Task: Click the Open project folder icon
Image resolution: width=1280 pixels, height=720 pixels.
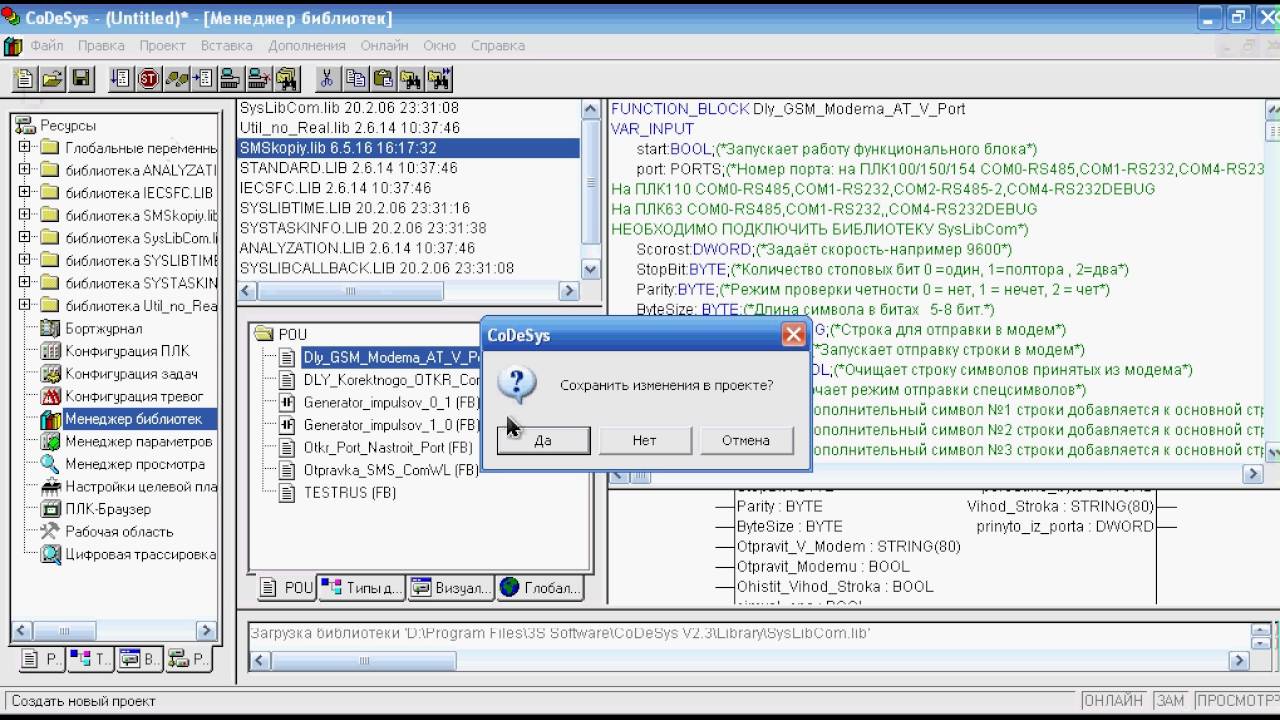Action: pyautogui.click(x=52, y=78)
